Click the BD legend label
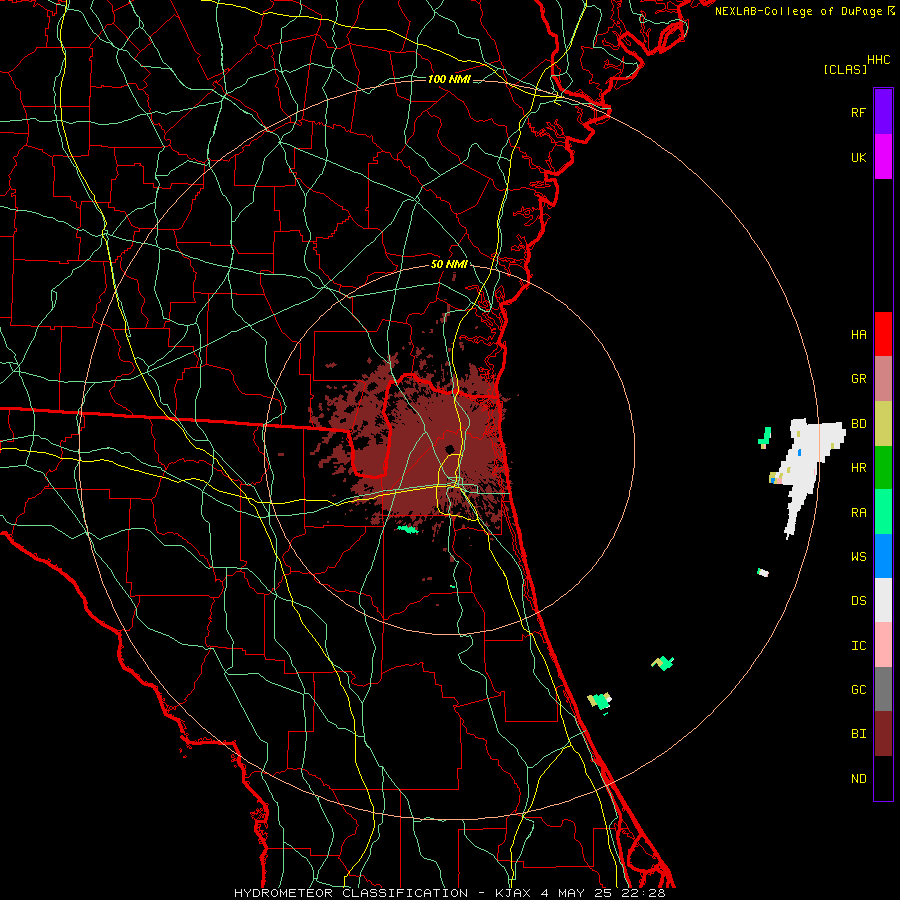900x900 pixels. pos(858,424)
